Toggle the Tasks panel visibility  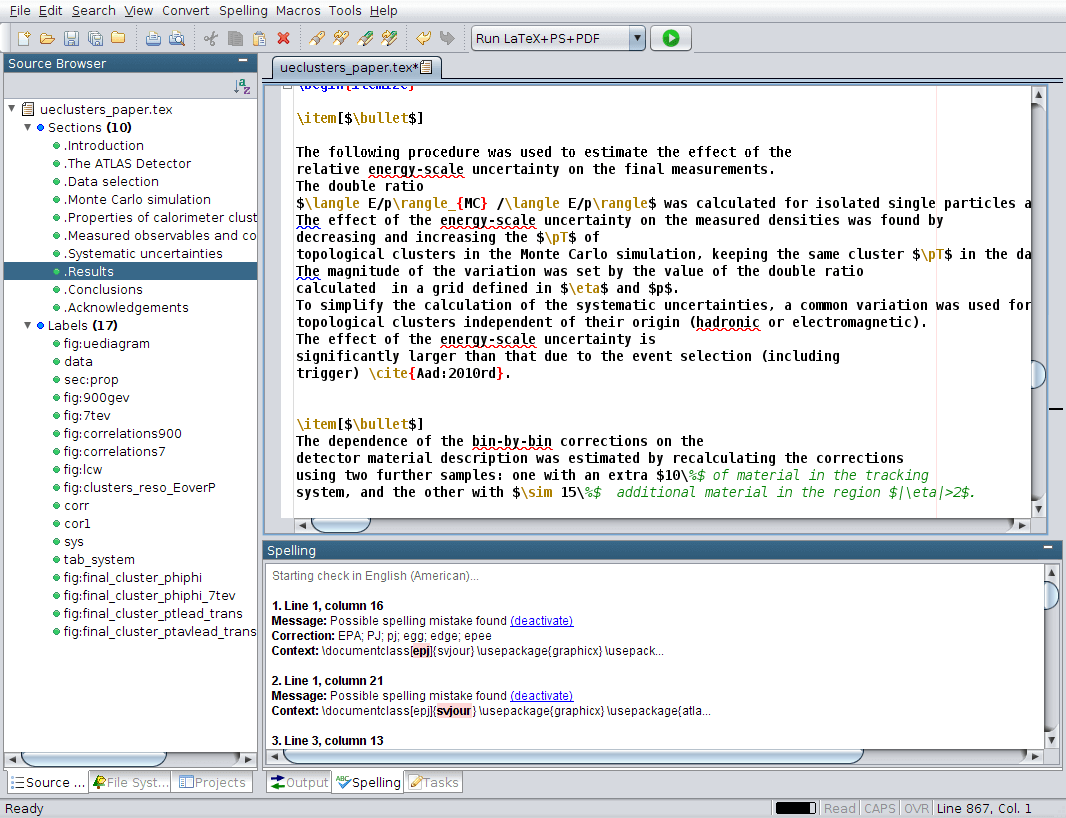[x=433, y=782]
